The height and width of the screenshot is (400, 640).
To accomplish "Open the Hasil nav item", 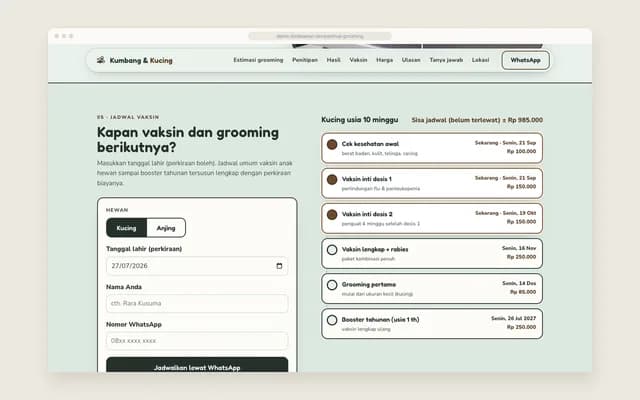I will coord(333,60).
